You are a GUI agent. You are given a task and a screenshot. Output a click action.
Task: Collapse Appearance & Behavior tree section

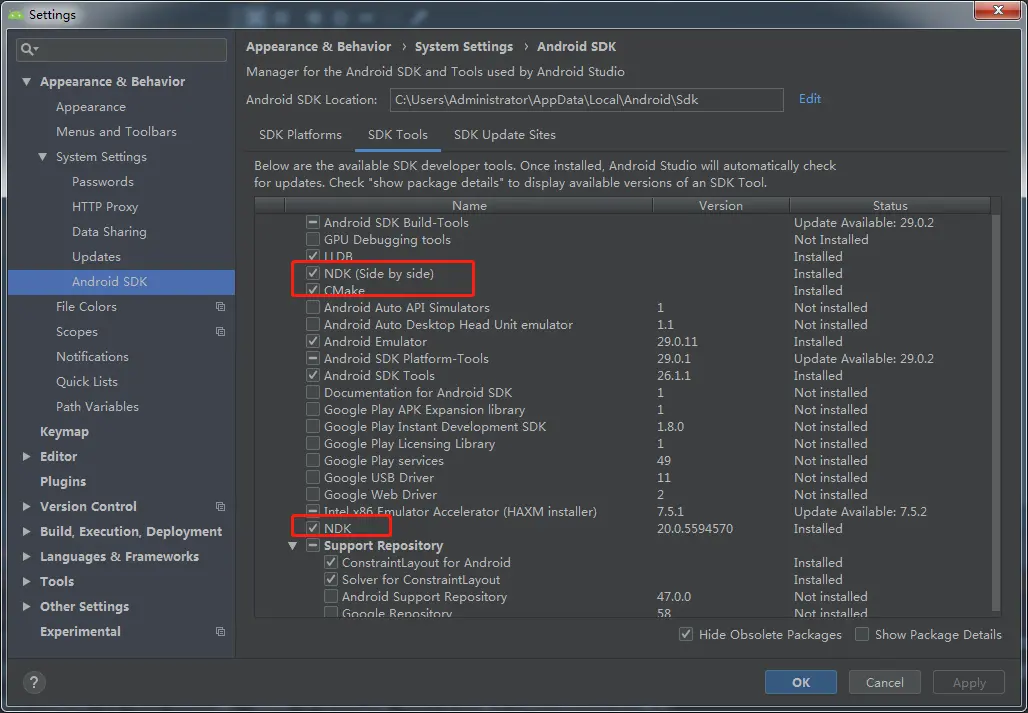pos(26,82)
